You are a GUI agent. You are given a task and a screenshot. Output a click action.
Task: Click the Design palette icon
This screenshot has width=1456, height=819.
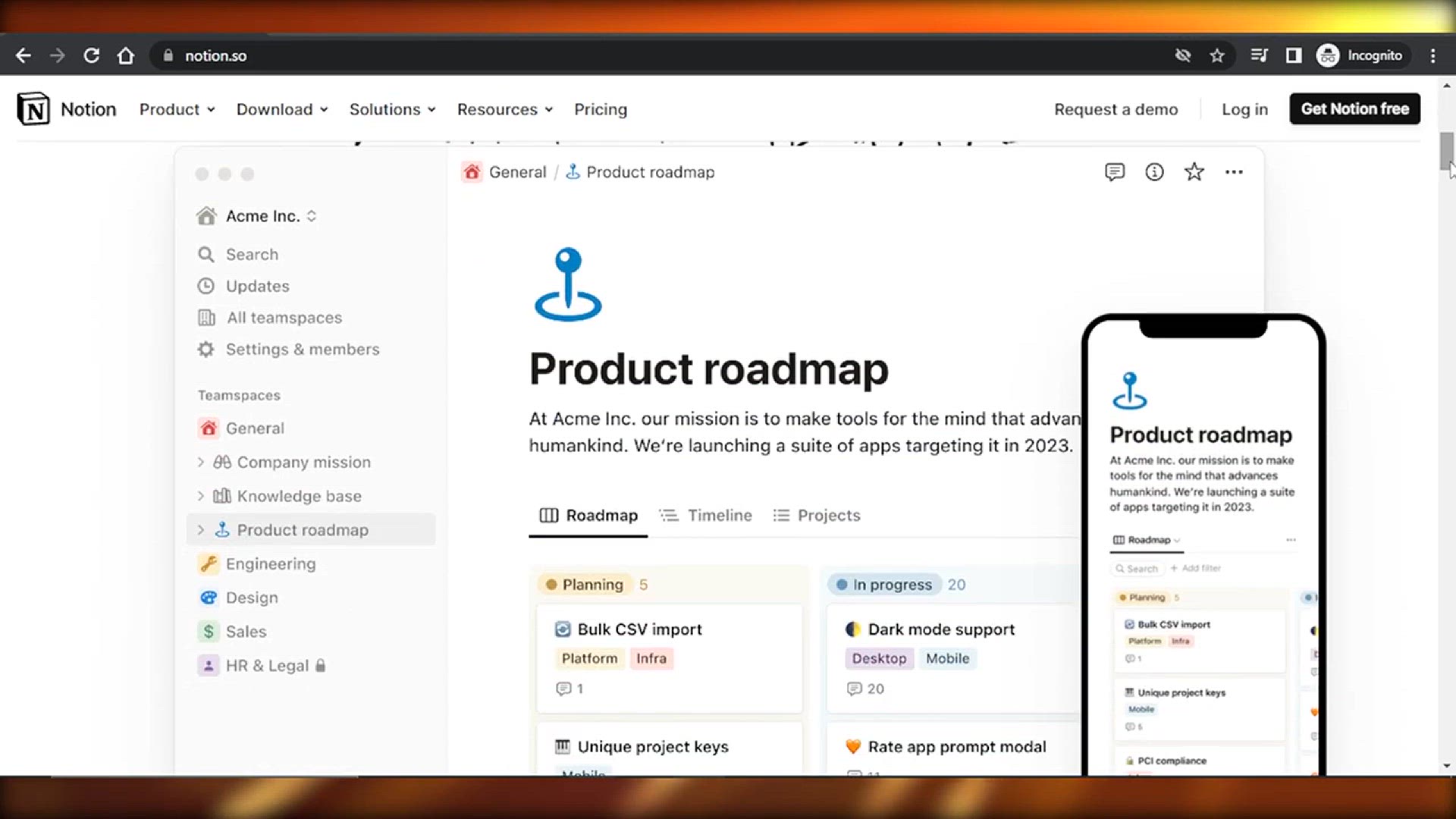[x=209, y=598]
